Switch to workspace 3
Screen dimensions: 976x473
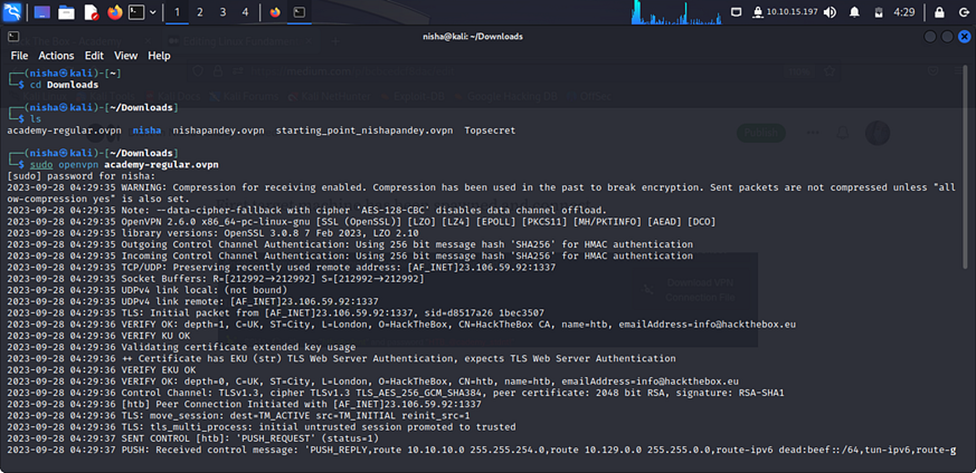pos(223,12)
